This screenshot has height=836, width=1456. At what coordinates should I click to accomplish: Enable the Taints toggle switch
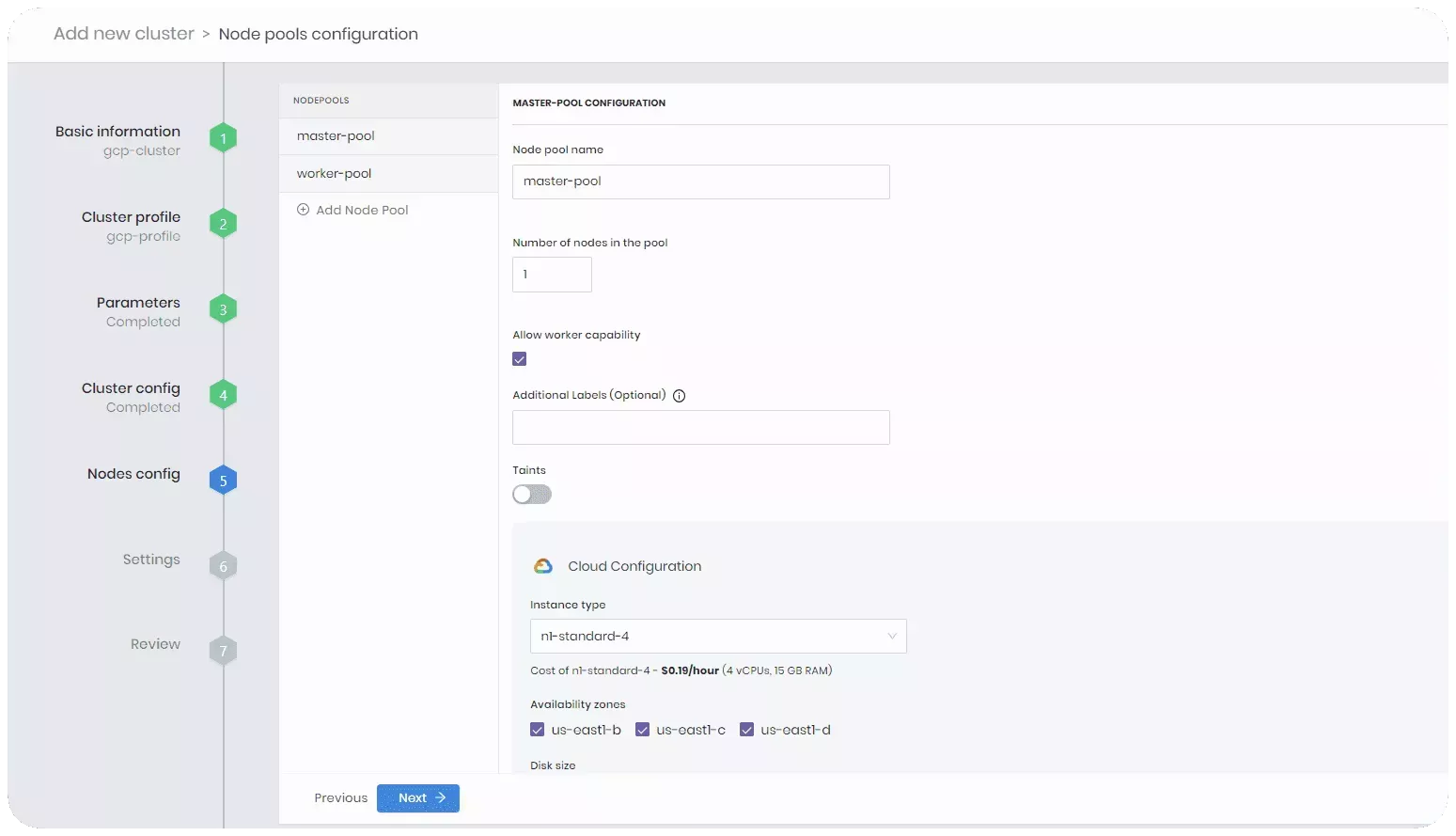532,495
